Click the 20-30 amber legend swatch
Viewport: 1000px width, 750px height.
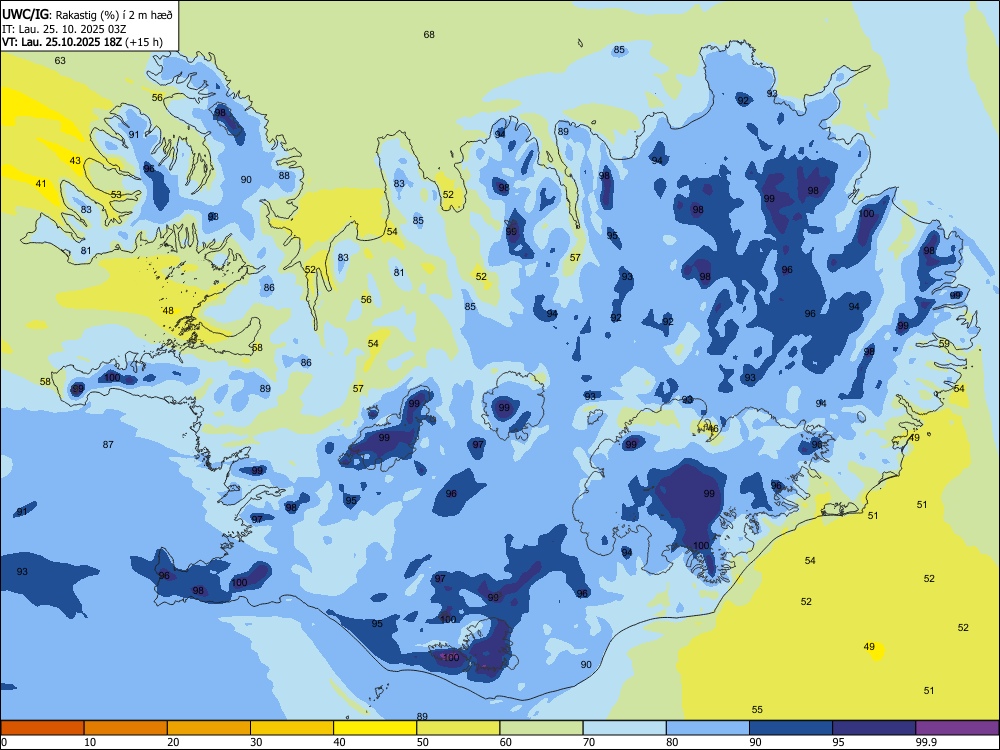[209, 728]
